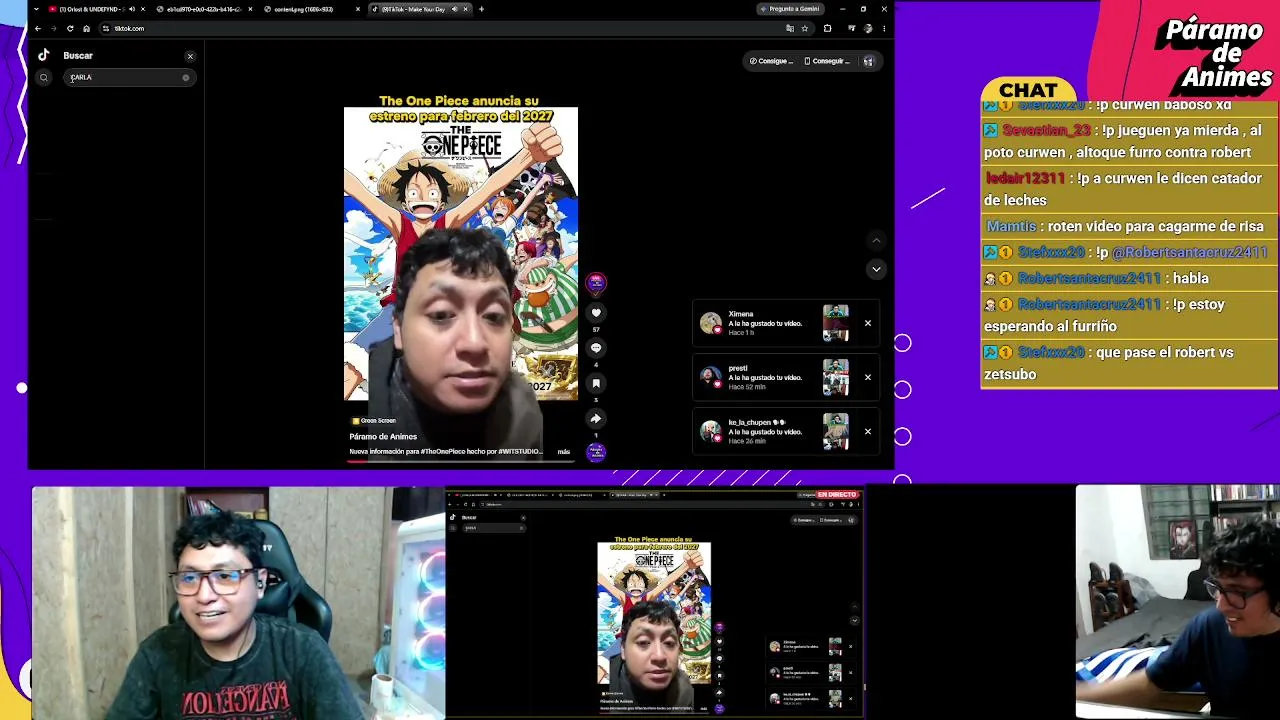Open the #TheOnePiece hashtag
This screenshot has height=720, width=1280.
pos(444,452)
